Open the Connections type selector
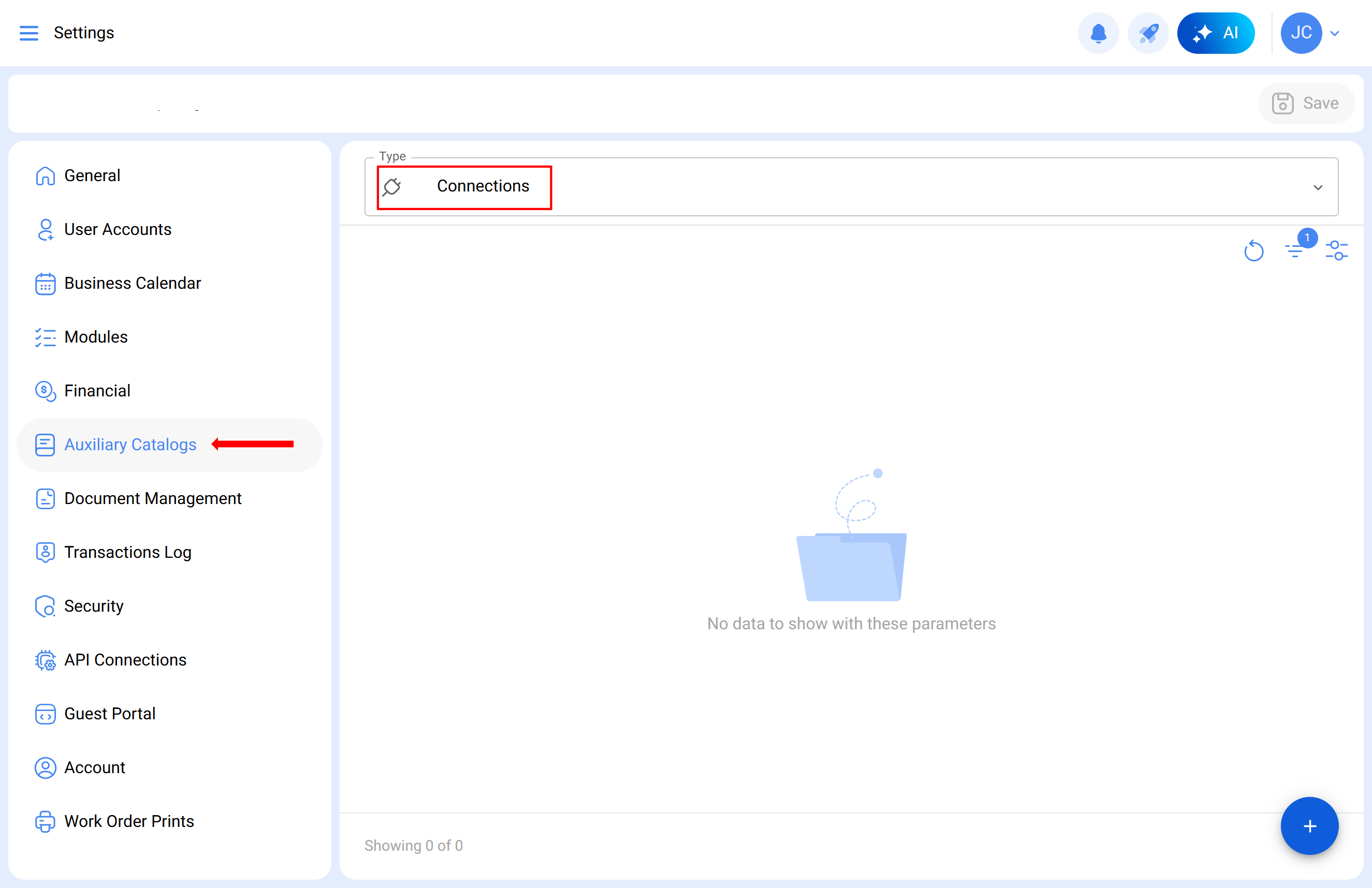The width and height of the screenshot is (1372, 888). point(482,186)
